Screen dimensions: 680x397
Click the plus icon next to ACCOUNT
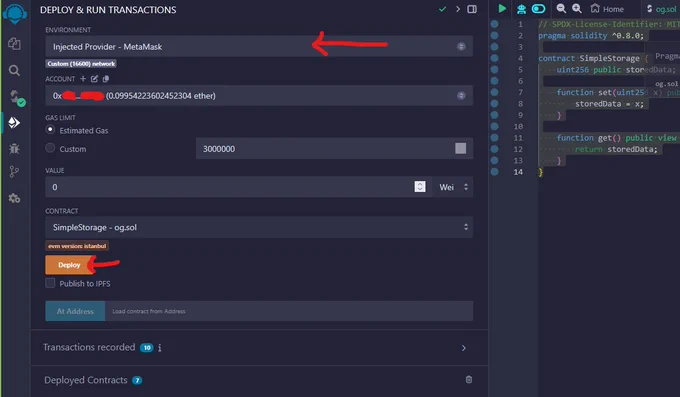[x=83, y=79]
